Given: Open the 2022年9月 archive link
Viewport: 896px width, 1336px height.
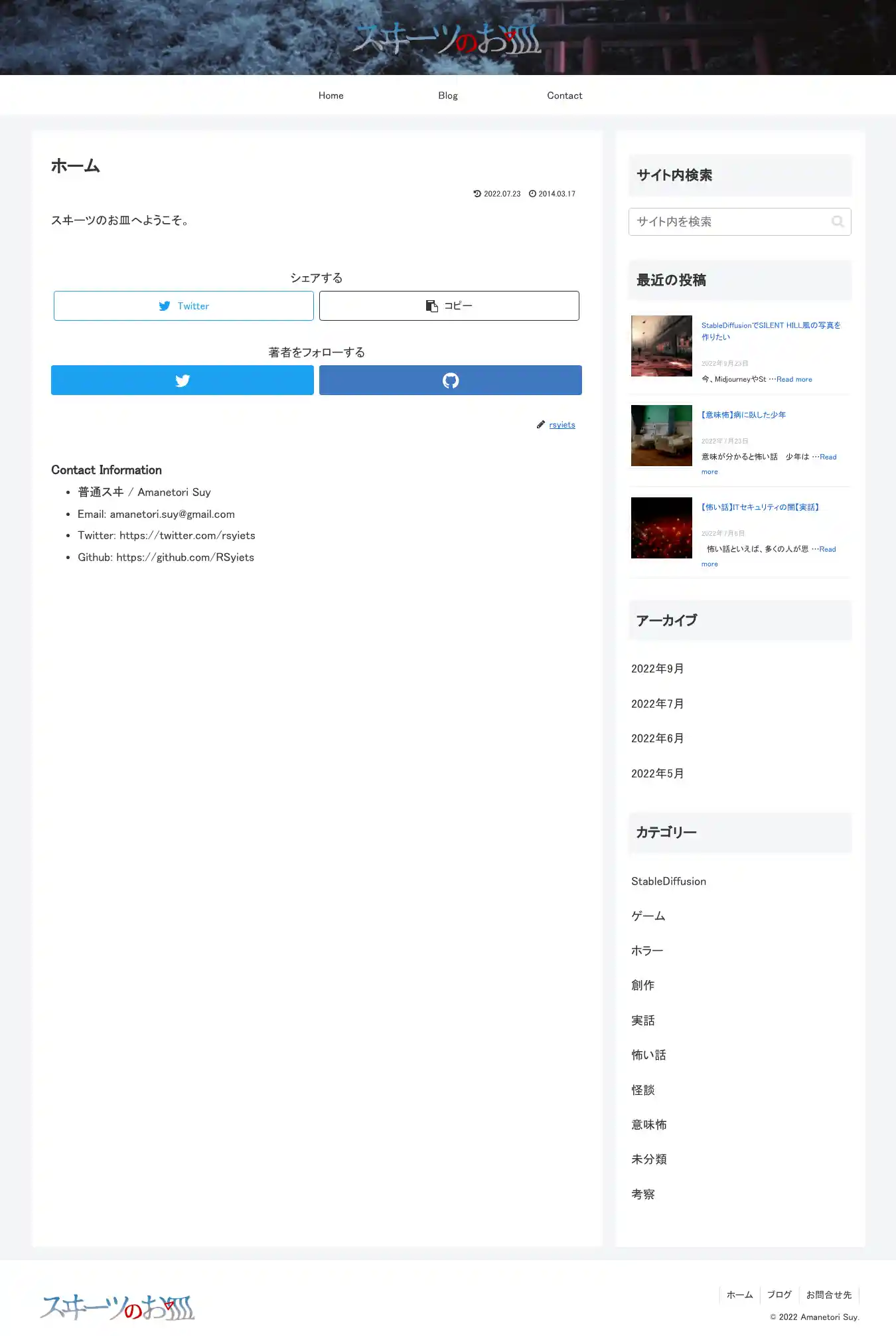Looking at the screenshot, I should click(x=658, y=669).
